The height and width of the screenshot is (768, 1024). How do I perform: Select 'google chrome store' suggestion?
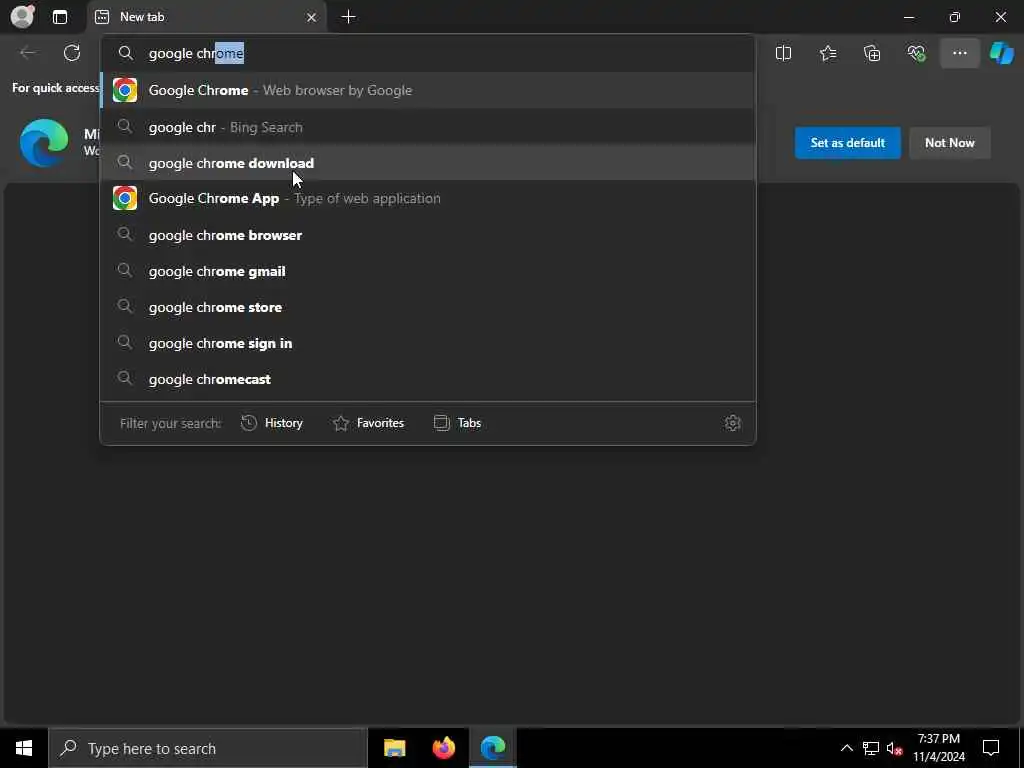pos(428,306)
